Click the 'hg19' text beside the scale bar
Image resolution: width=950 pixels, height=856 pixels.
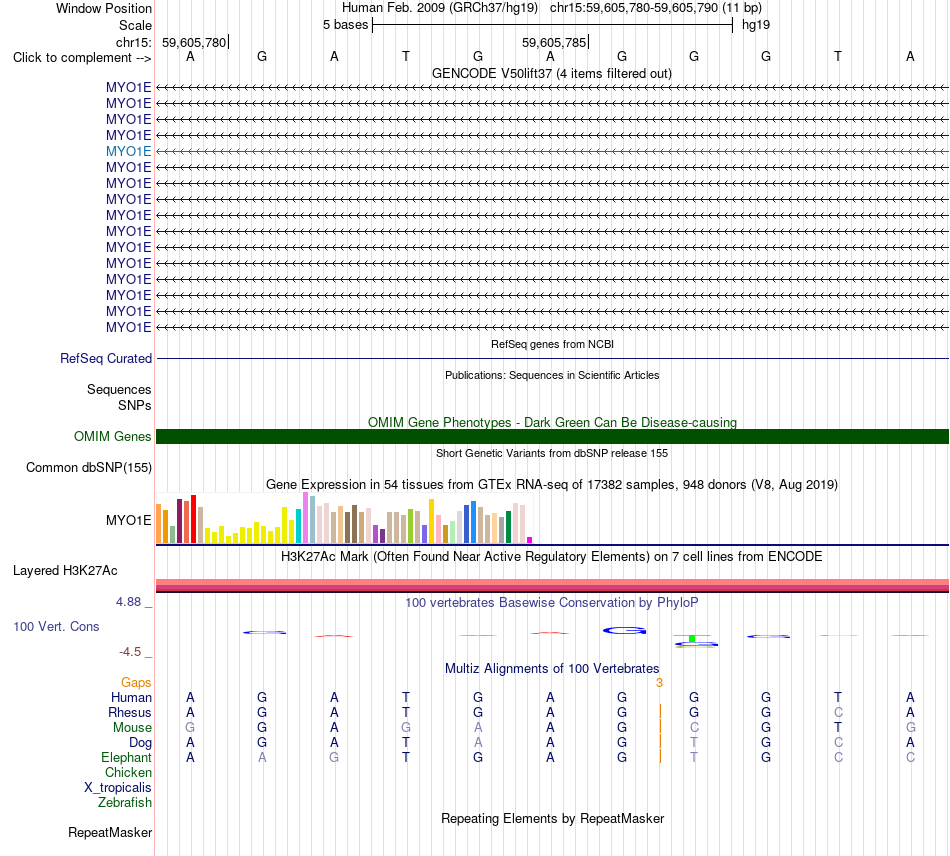click(756, 25)
